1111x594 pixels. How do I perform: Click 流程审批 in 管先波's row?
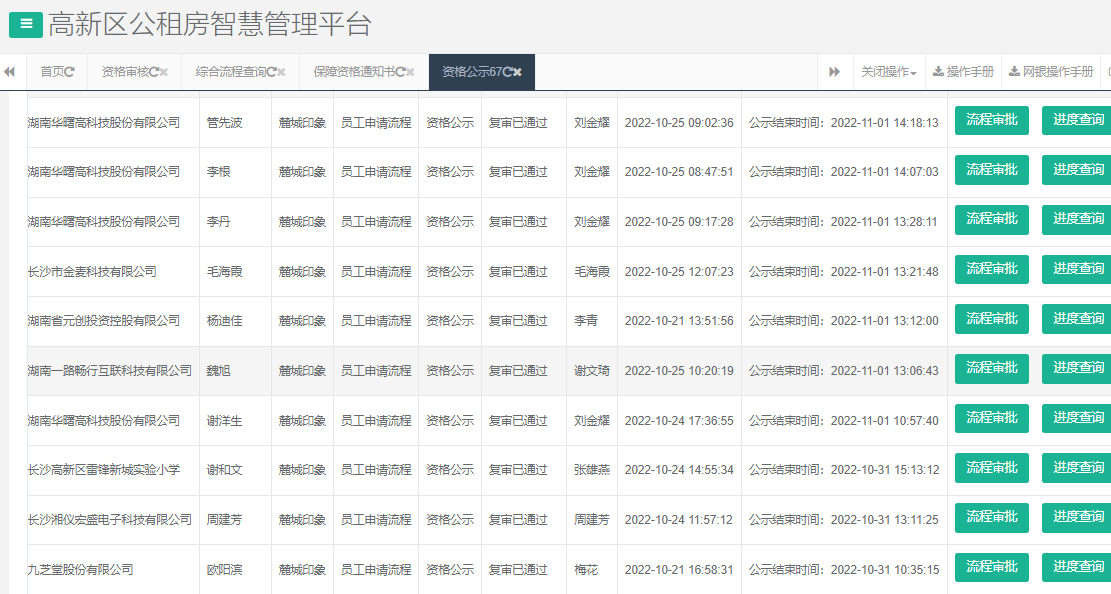pos(991,119)
